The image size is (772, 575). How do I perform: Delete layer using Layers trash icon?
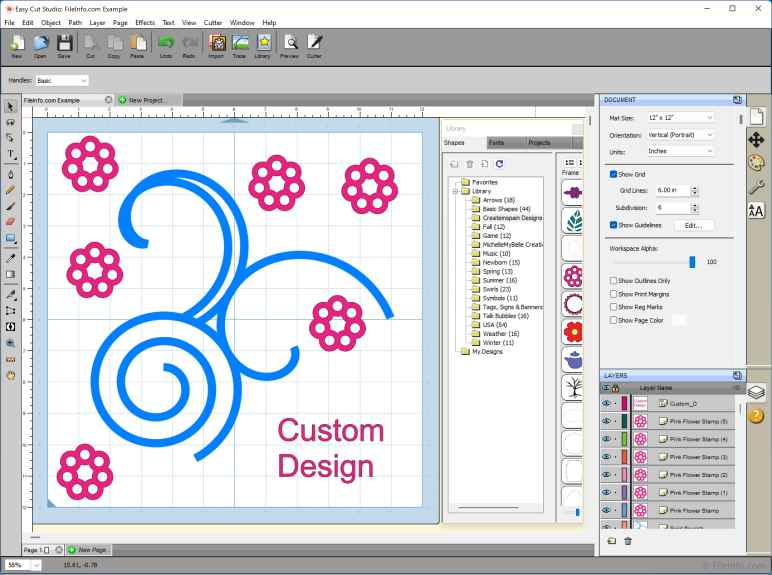tap(628, 541)
